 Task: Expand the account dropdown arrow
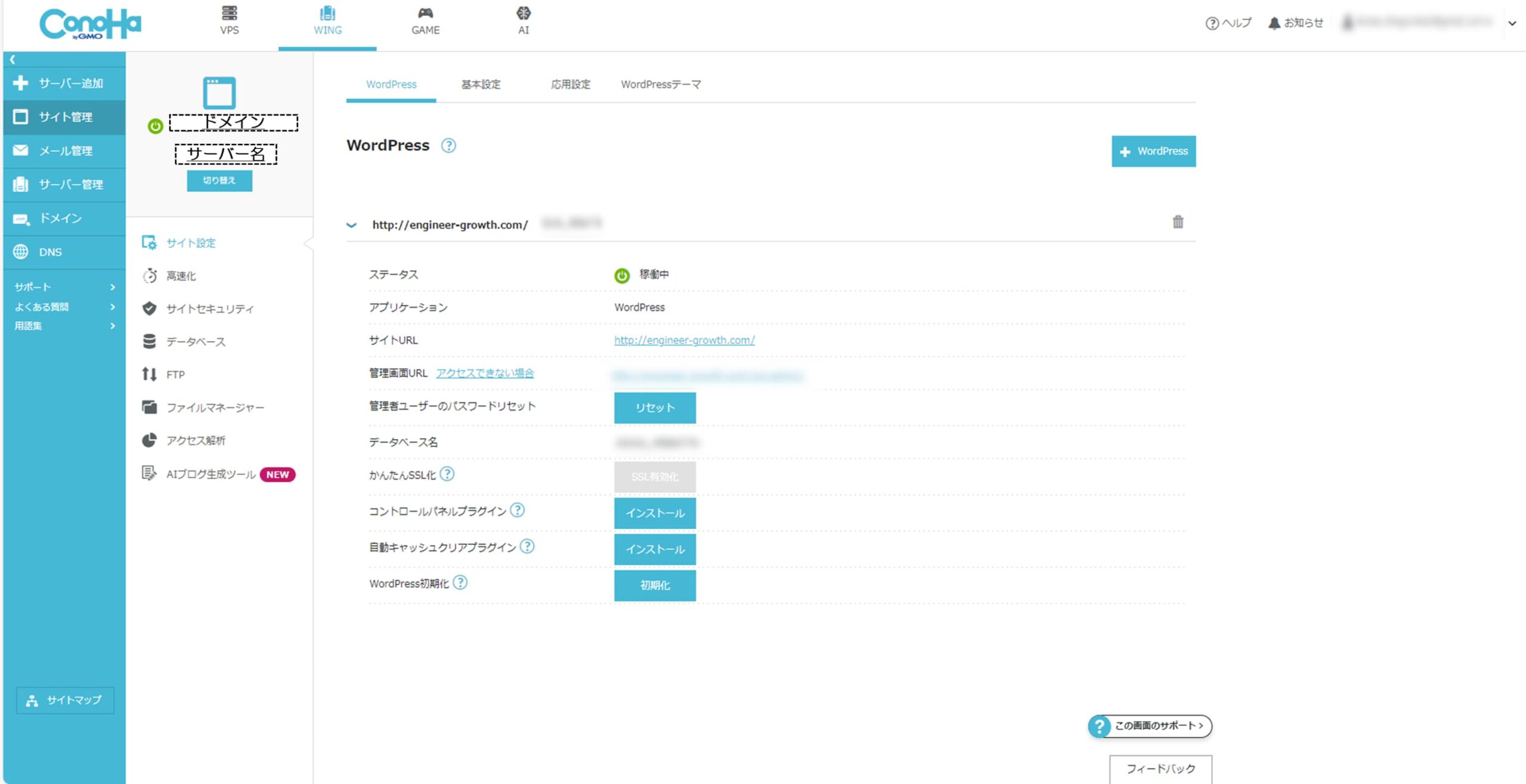coord(1512,24)
